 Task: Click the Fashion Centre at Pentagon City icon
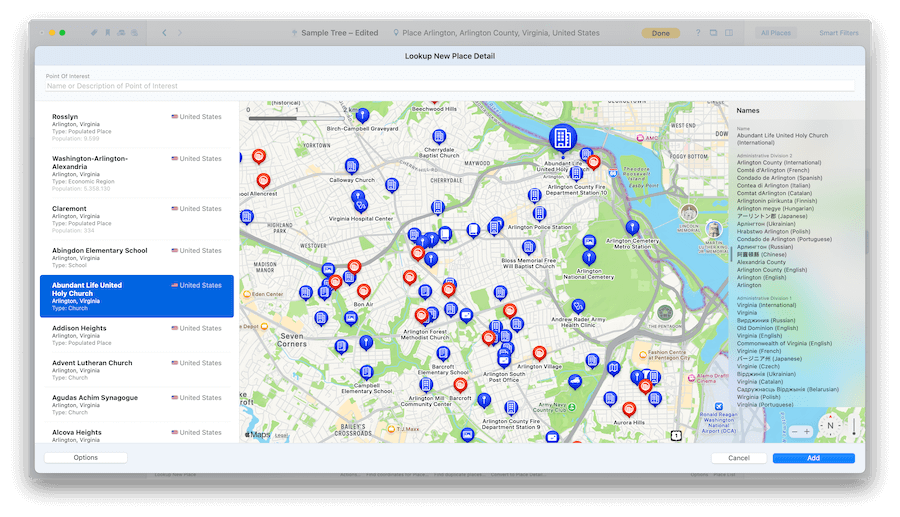(x=643, y=355)
